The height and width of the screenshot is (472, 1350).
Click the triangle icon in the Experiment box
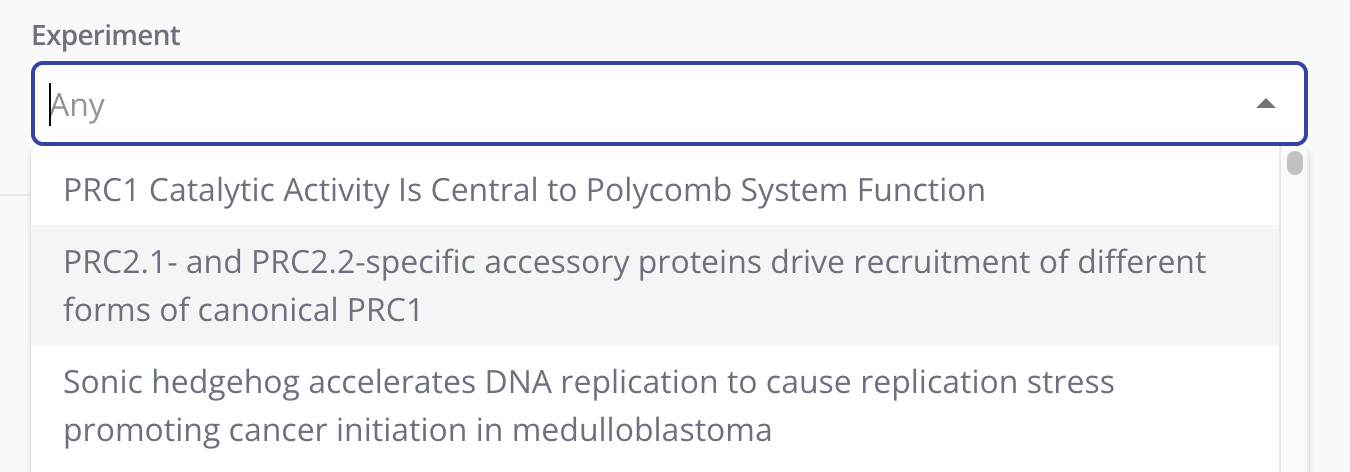click(1265, 104)
